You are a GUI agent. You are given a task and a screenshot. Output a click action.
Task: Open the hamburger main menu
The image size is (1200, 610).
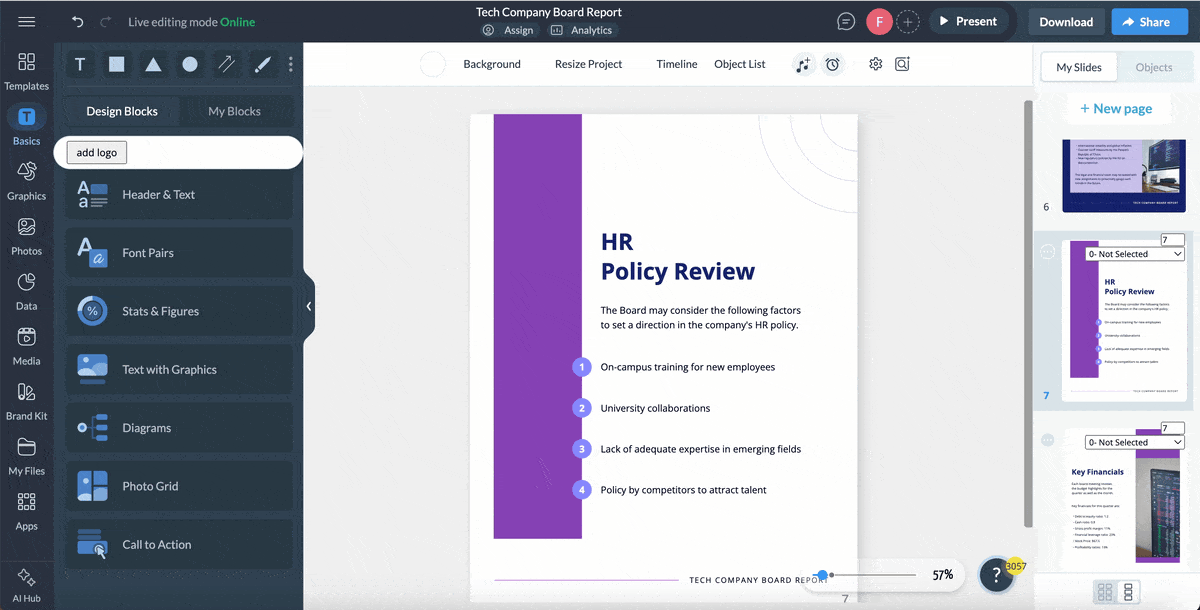coord(27,22)
